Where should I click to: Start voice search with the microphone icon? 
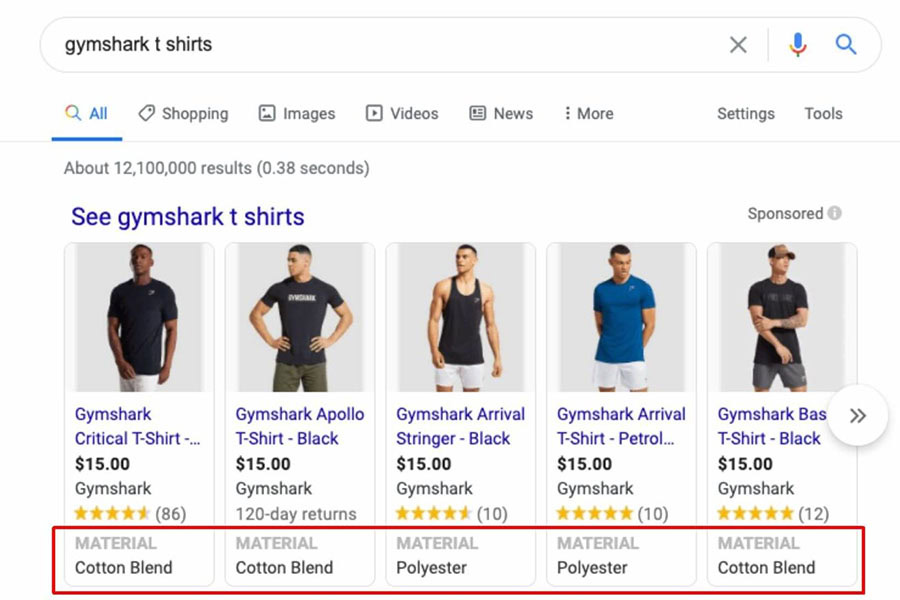pos(797,44)
